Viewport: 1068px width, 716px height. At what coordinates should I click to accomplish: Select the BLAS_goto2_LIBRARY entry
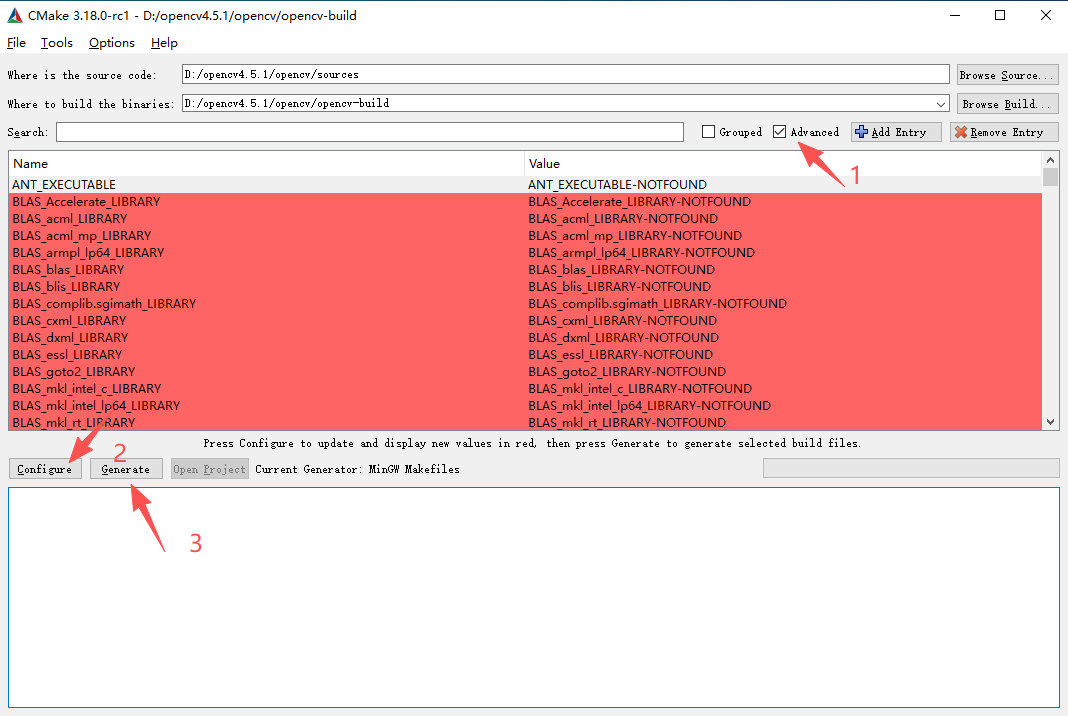click(74, 372)
